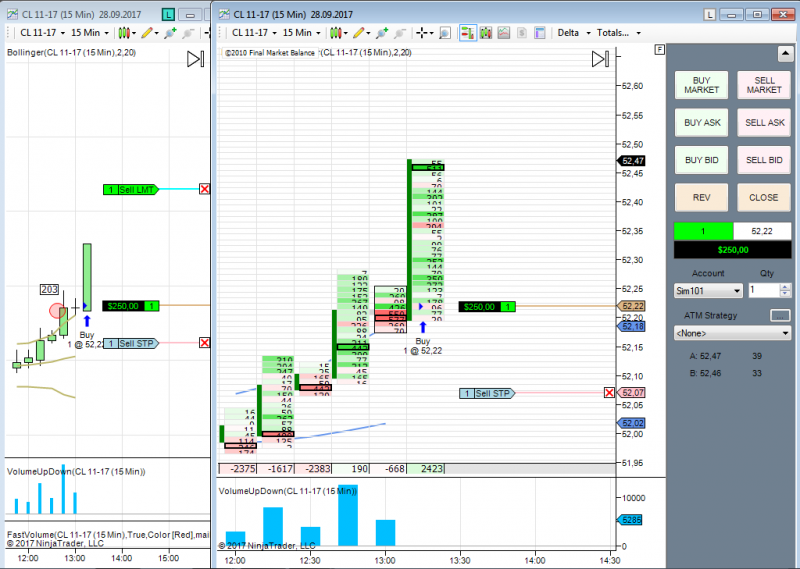Click the 52,07 stop price marker
The image size is (800, 569).
(x=632, y=393)
